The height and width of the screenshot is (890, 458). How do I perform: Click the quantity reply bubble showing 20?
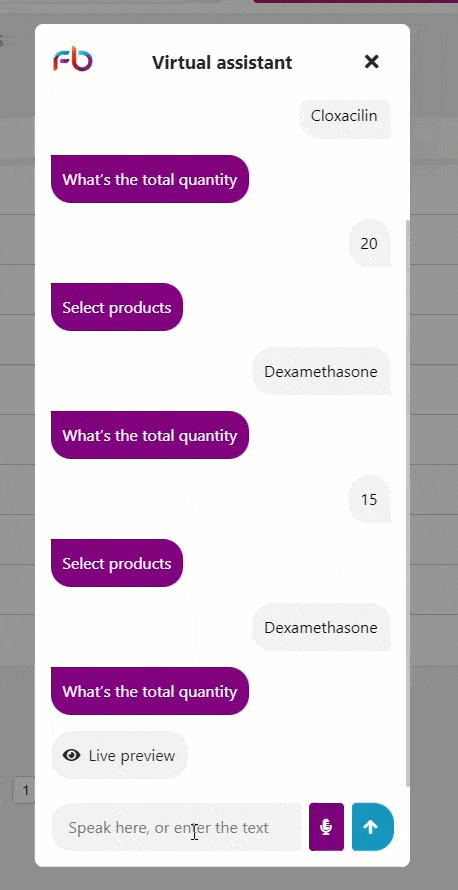click(x=369, y=244)
